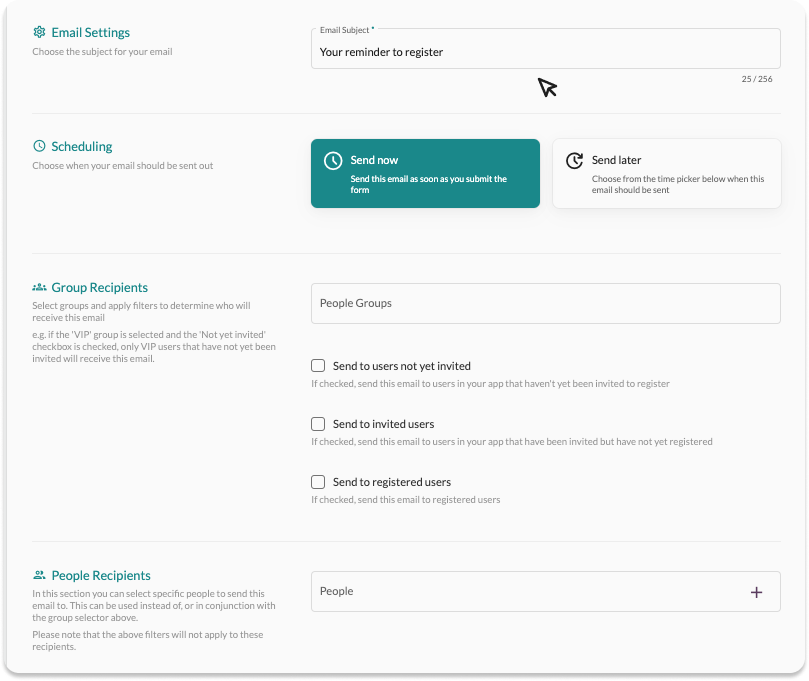Select the Send now scheduling option

(x=425, y=173)
